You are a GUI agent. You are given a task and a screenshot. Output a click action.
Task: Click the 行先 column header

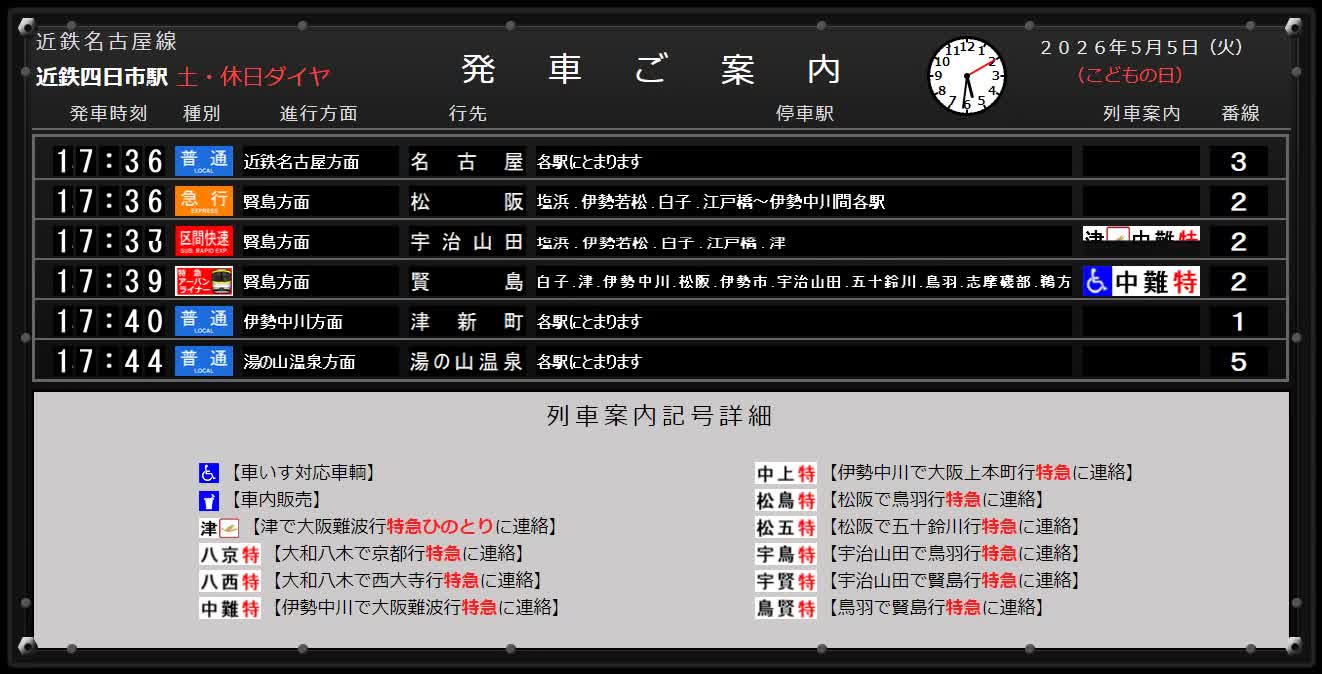click(468, 114)
